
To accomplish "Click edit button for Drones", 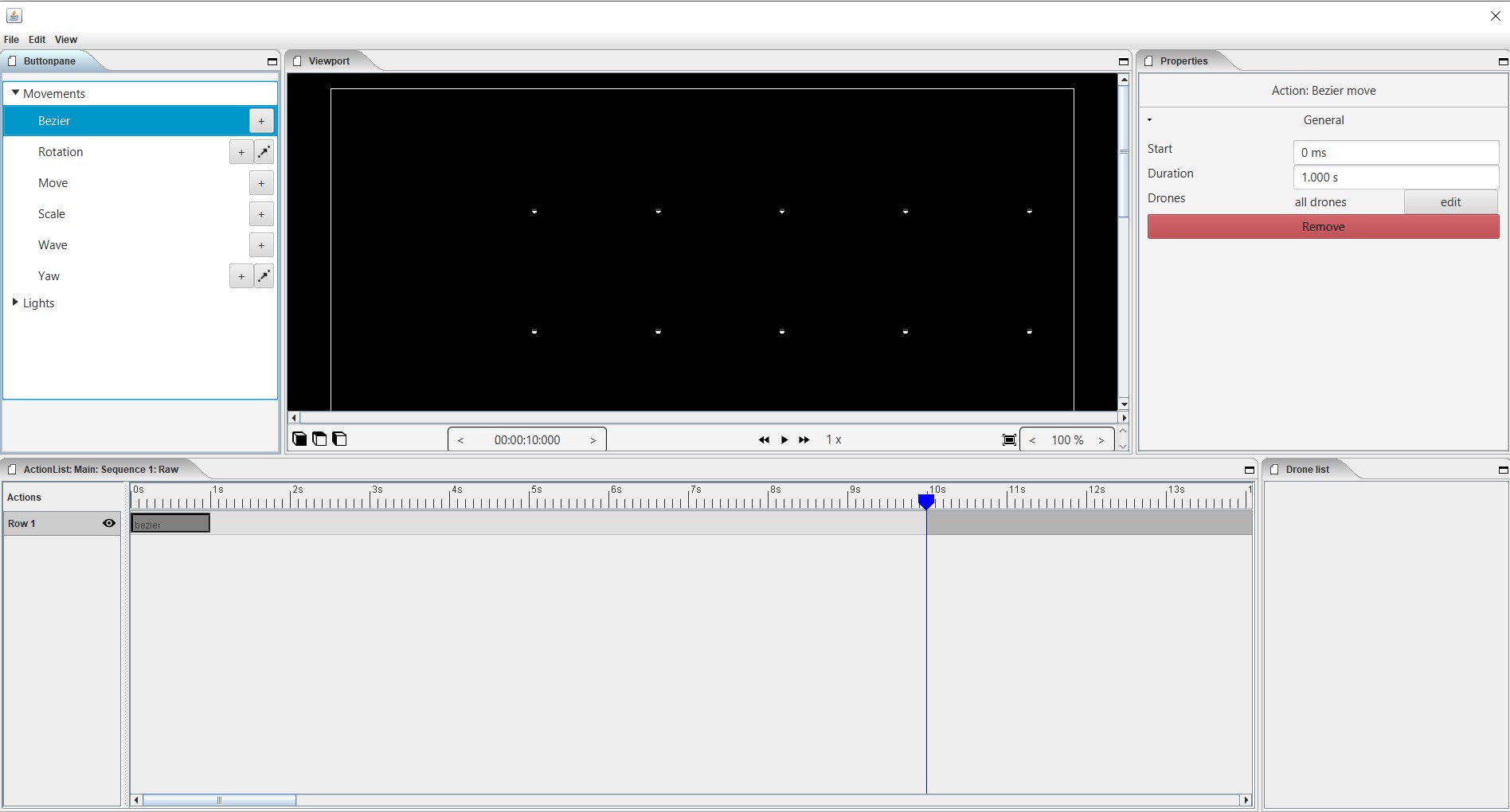I will (x=1450, y=202).
